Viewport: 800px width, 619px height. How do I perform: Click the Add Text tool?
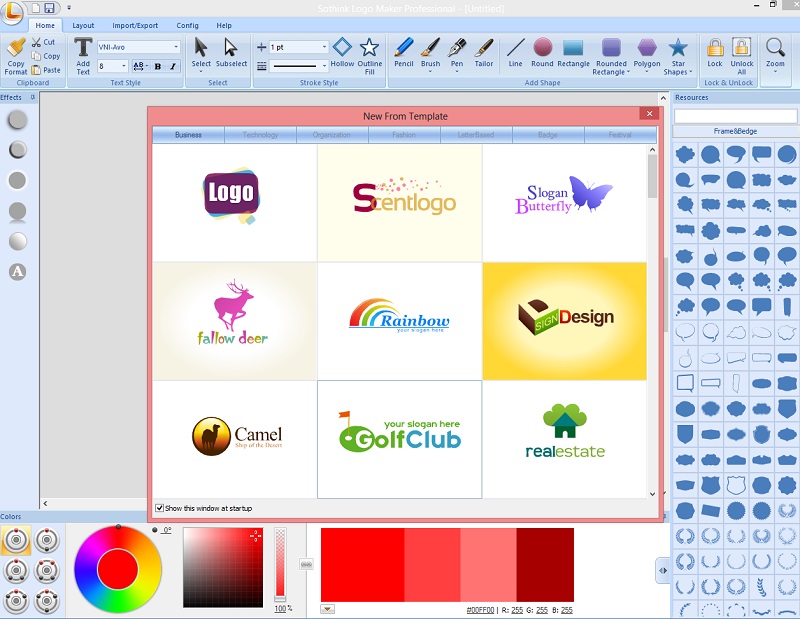click(83, 55)
